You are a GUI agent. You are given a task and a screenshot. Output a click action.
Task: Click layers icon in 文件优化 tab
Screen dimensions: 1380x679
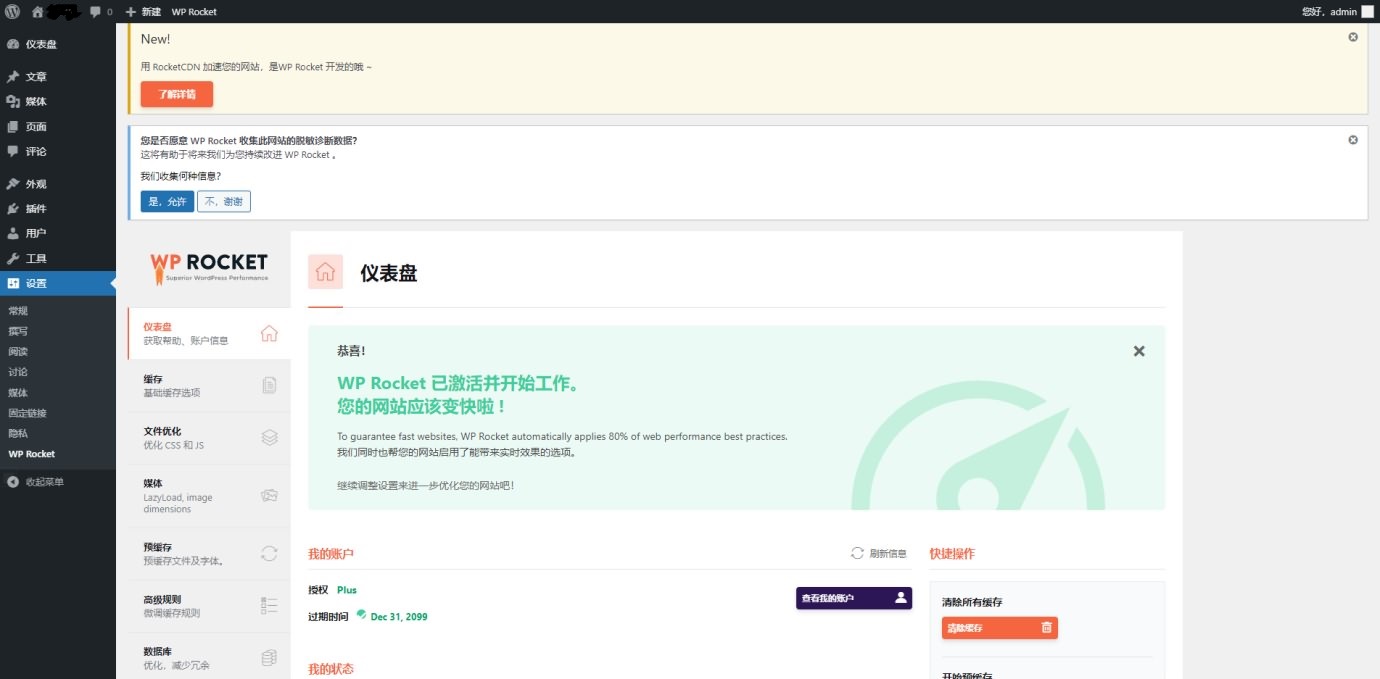click(269, 437)
